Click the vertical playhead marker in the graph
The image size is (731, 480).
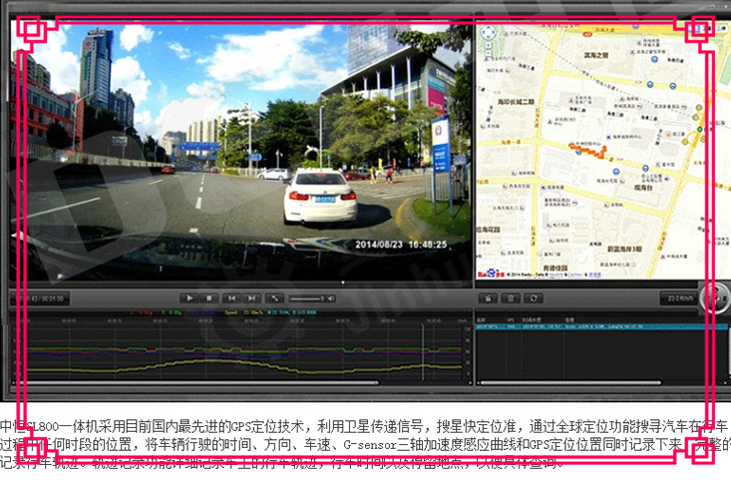(x=423, y=352)
